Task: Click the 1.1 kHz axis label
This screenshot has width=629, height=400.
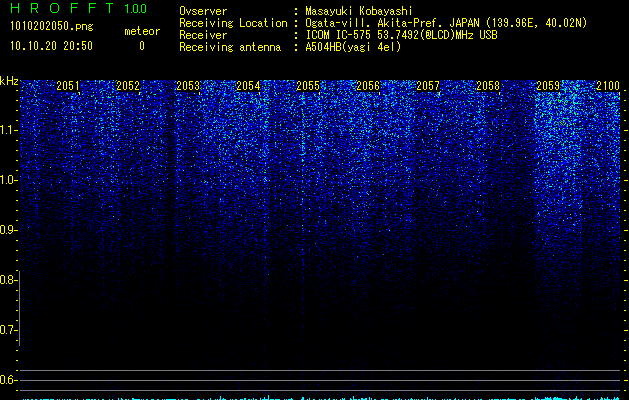Action: point(8,130)
